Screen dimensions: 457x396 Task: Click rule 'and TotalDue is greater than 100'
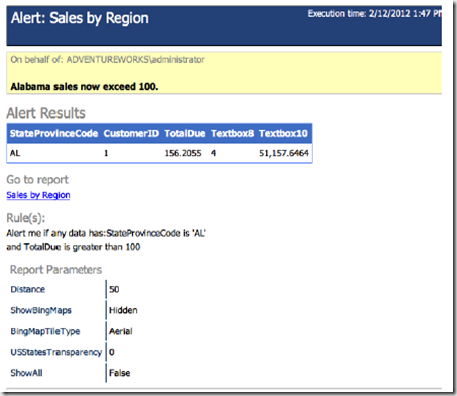[73, 247]
